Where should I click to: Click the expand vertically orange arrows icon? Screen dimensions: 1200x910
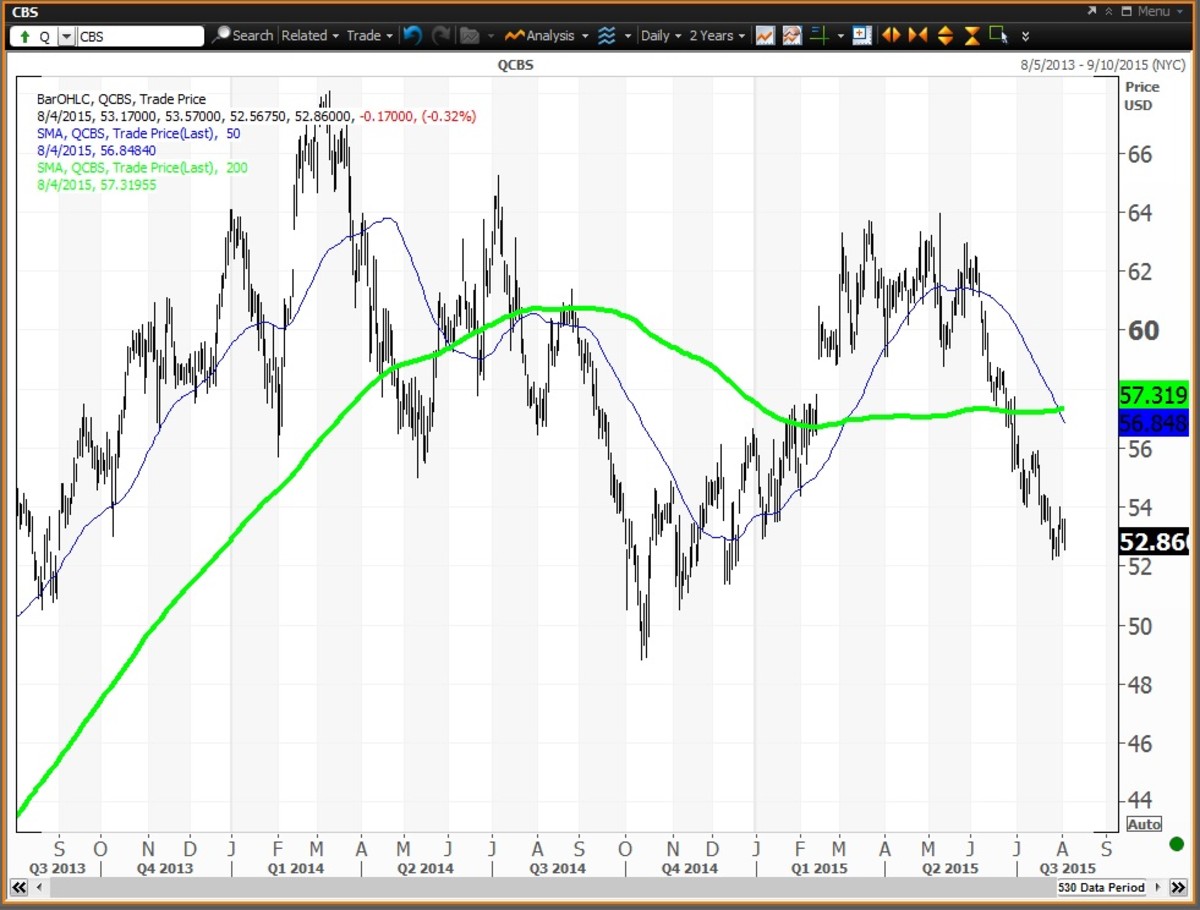pyautogui.click(x=945, y=35)
